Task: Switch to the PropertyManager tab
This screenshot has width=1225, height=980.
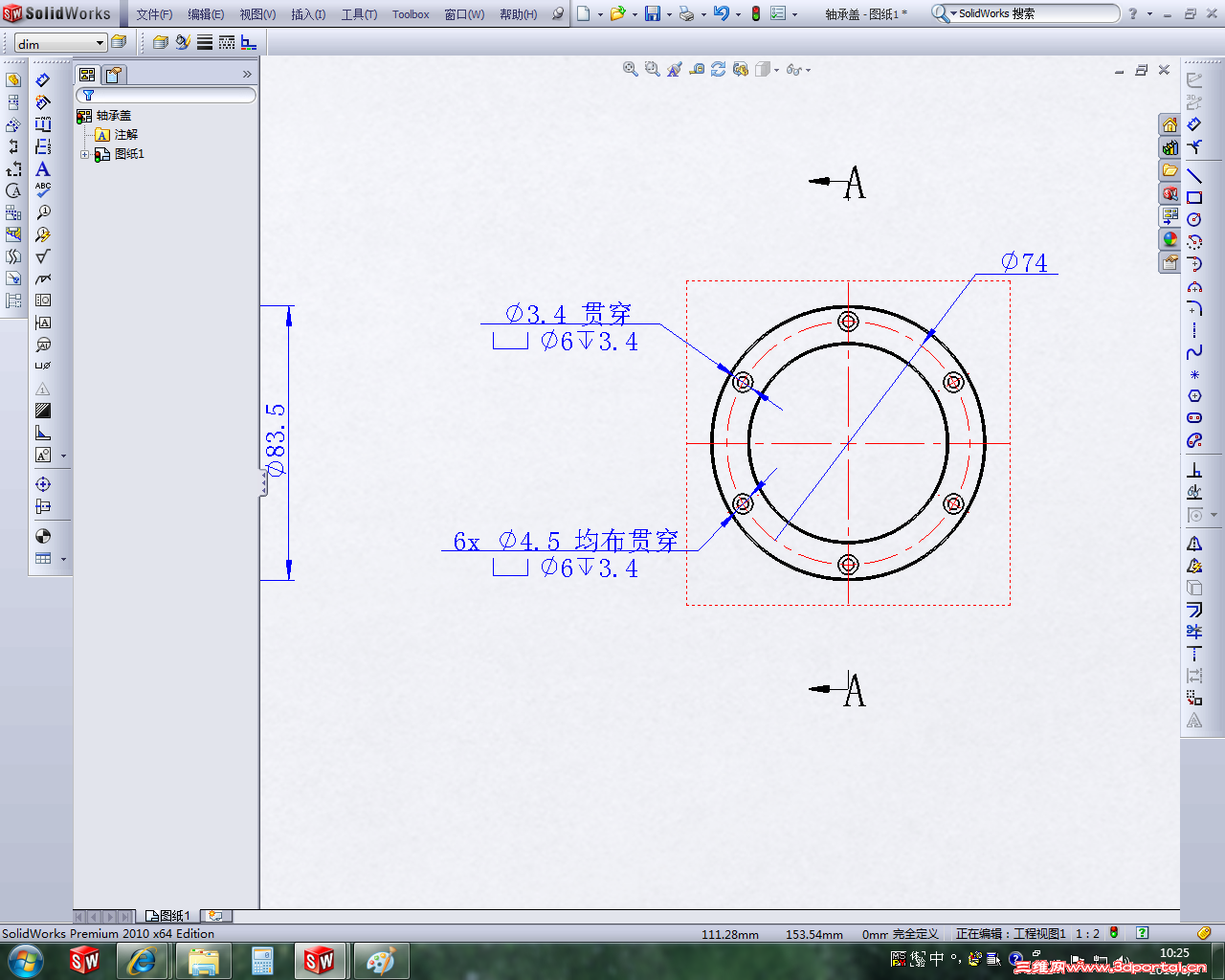Action: (114, 75)
